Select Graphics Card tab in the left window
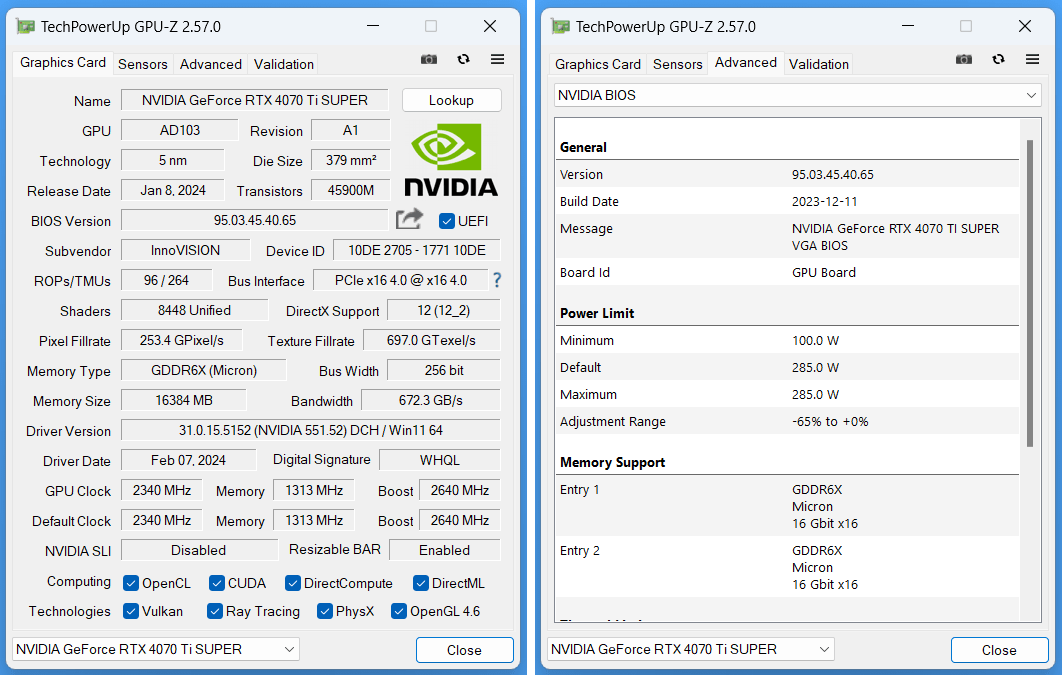This screenshot has height=675, width=1062. click(63, 62)
